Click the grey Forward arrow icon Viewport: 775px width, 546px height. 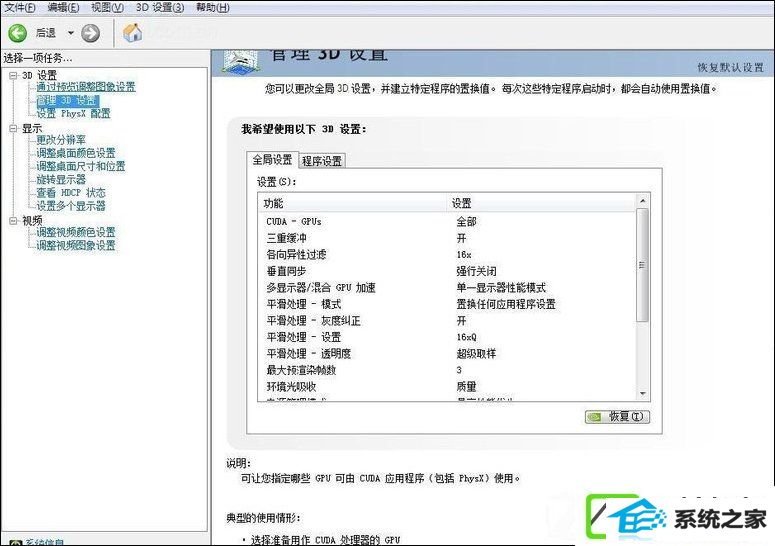click(x=90, y=33)
